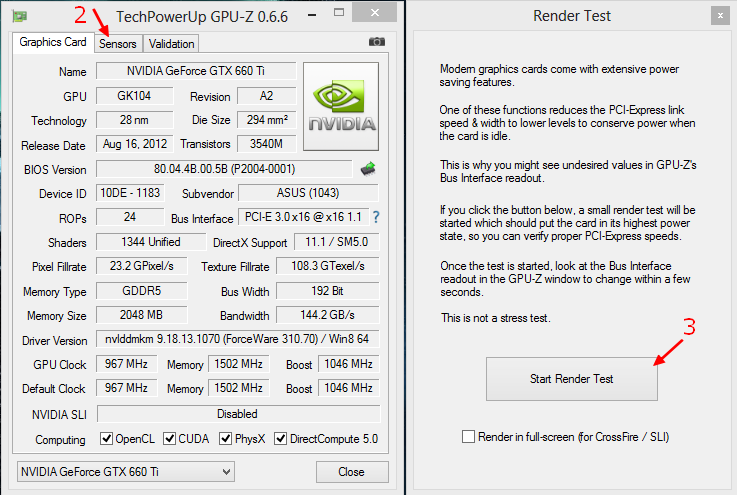
Task: Click the Die Size value 294 mm²
Action: (x=267, y=120)
